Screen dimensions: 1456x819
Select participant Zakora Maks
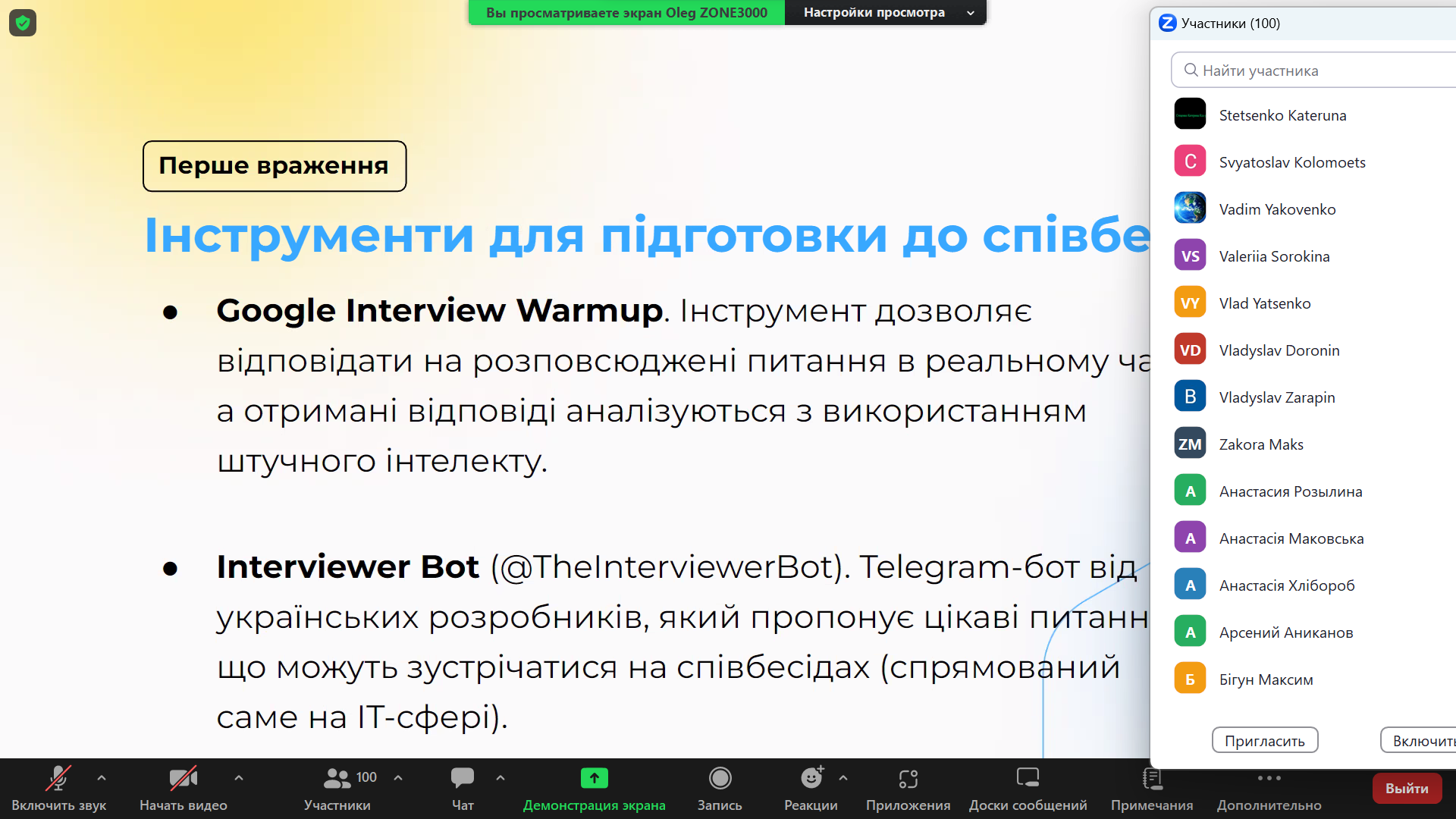[x=1303, y=444]
